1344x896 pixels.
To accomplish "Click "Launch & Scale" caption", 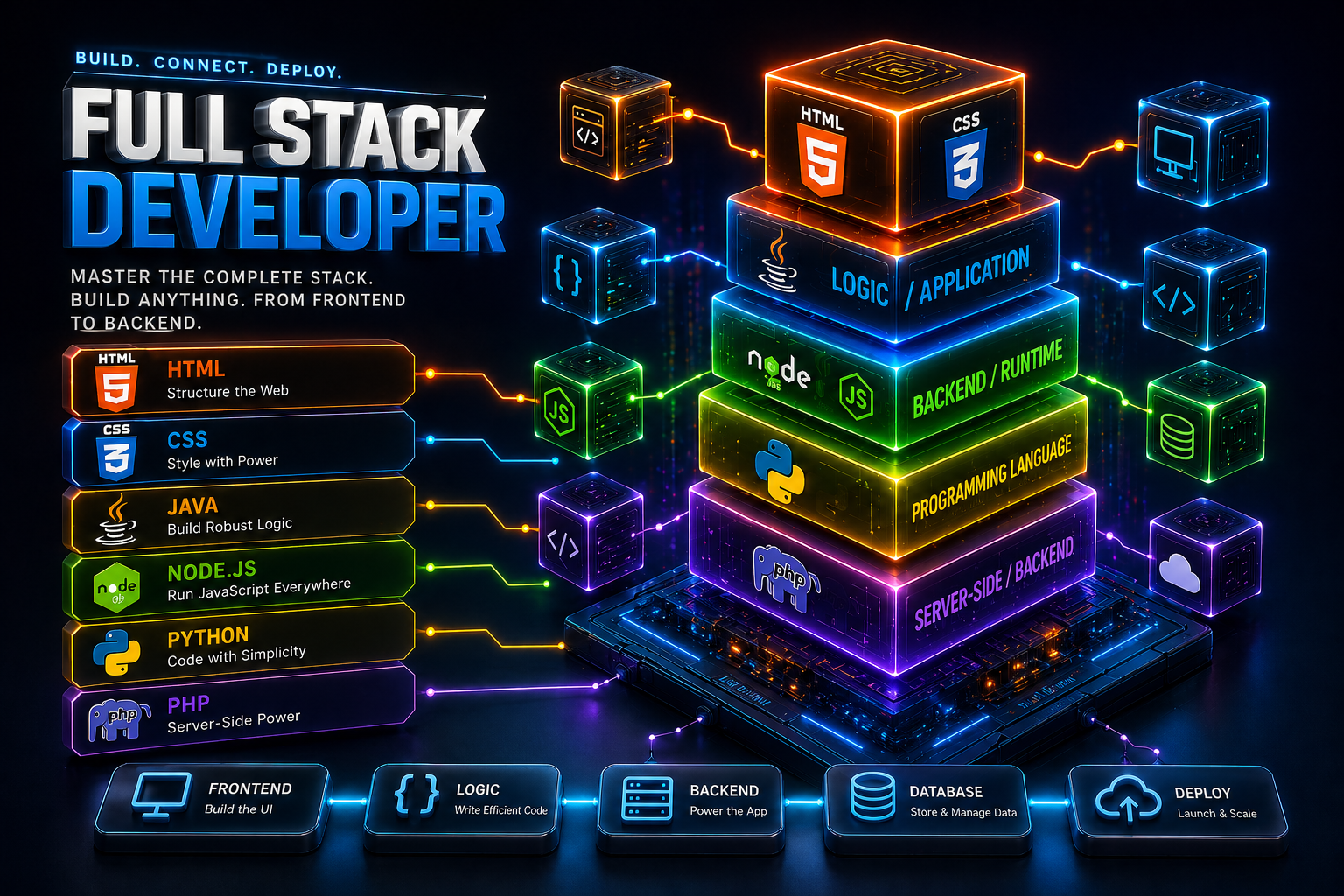I will coord(1217,814).
